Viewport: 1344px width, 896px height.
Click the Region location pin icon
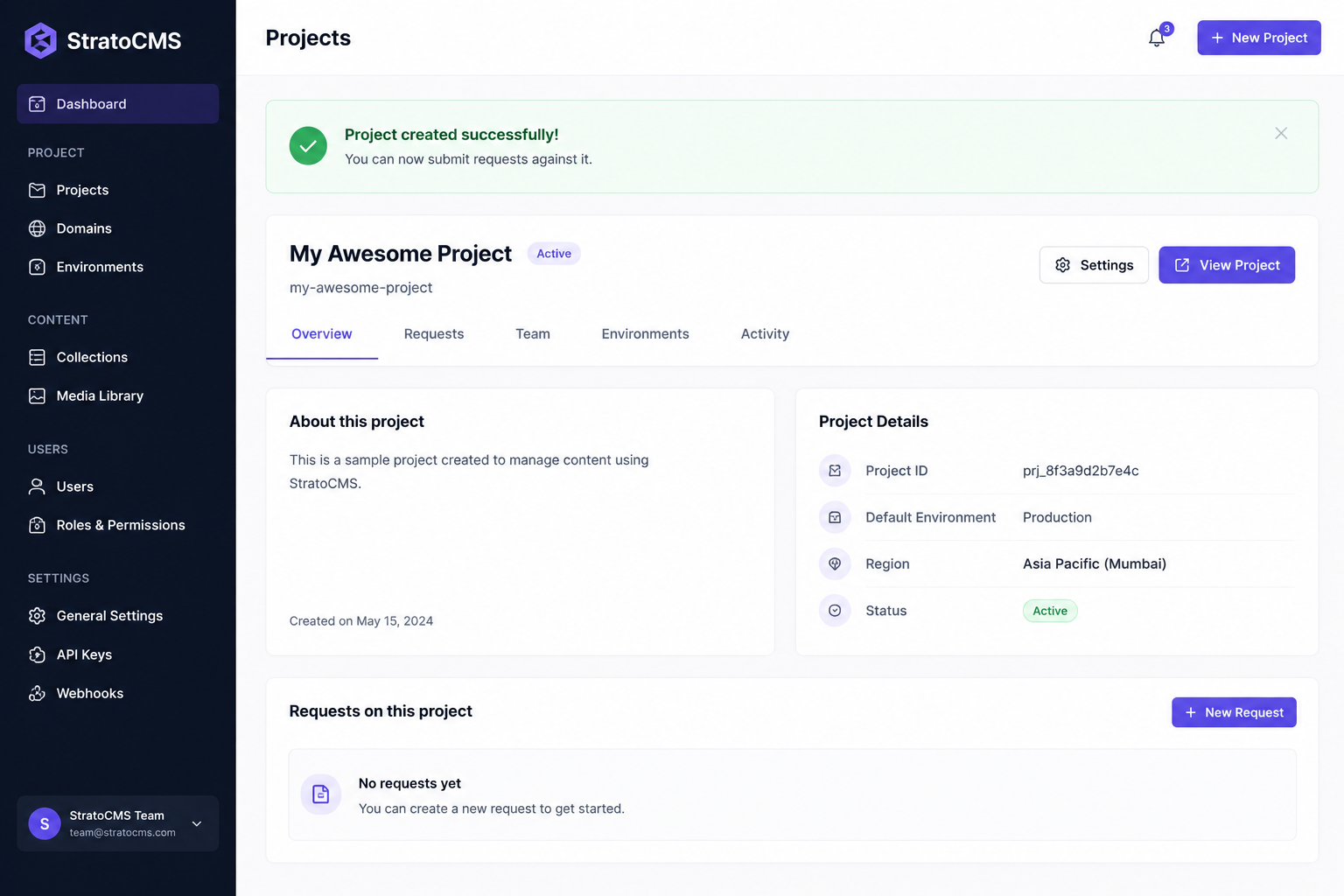coord(835,563)
